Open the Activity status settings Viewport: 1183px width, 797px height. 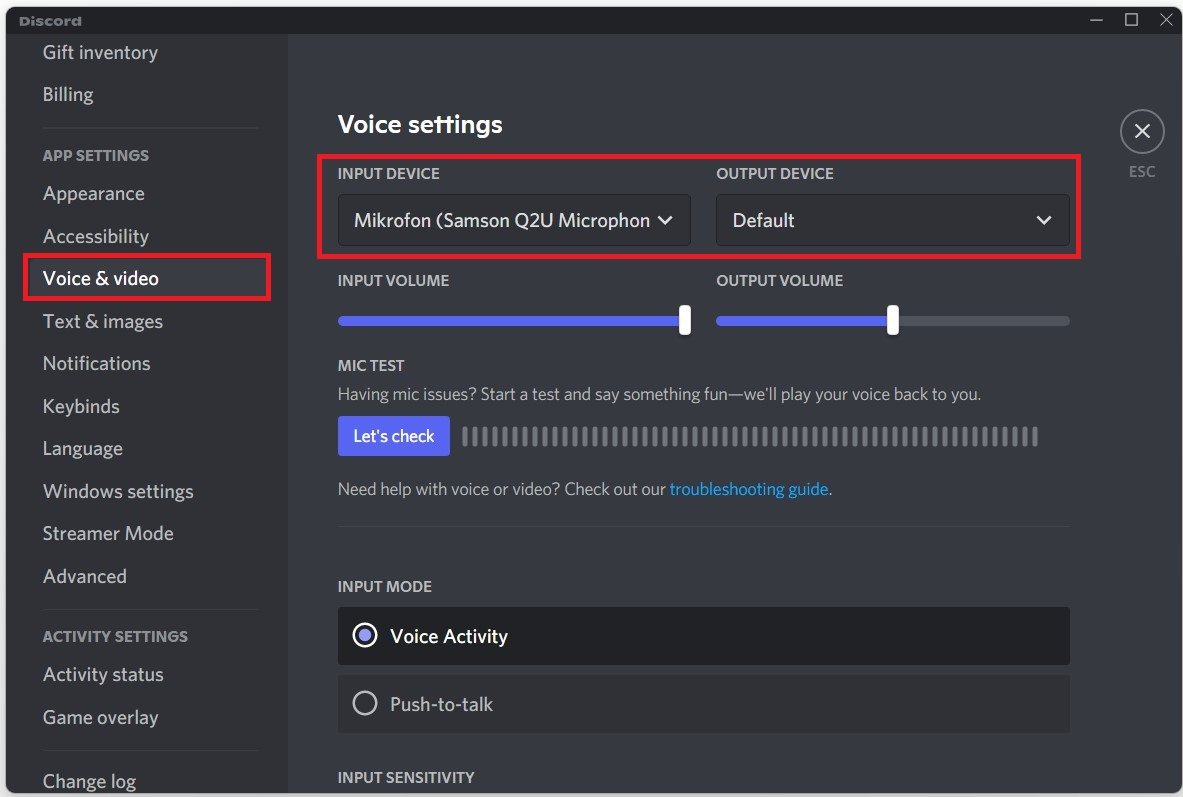[103, 675]
